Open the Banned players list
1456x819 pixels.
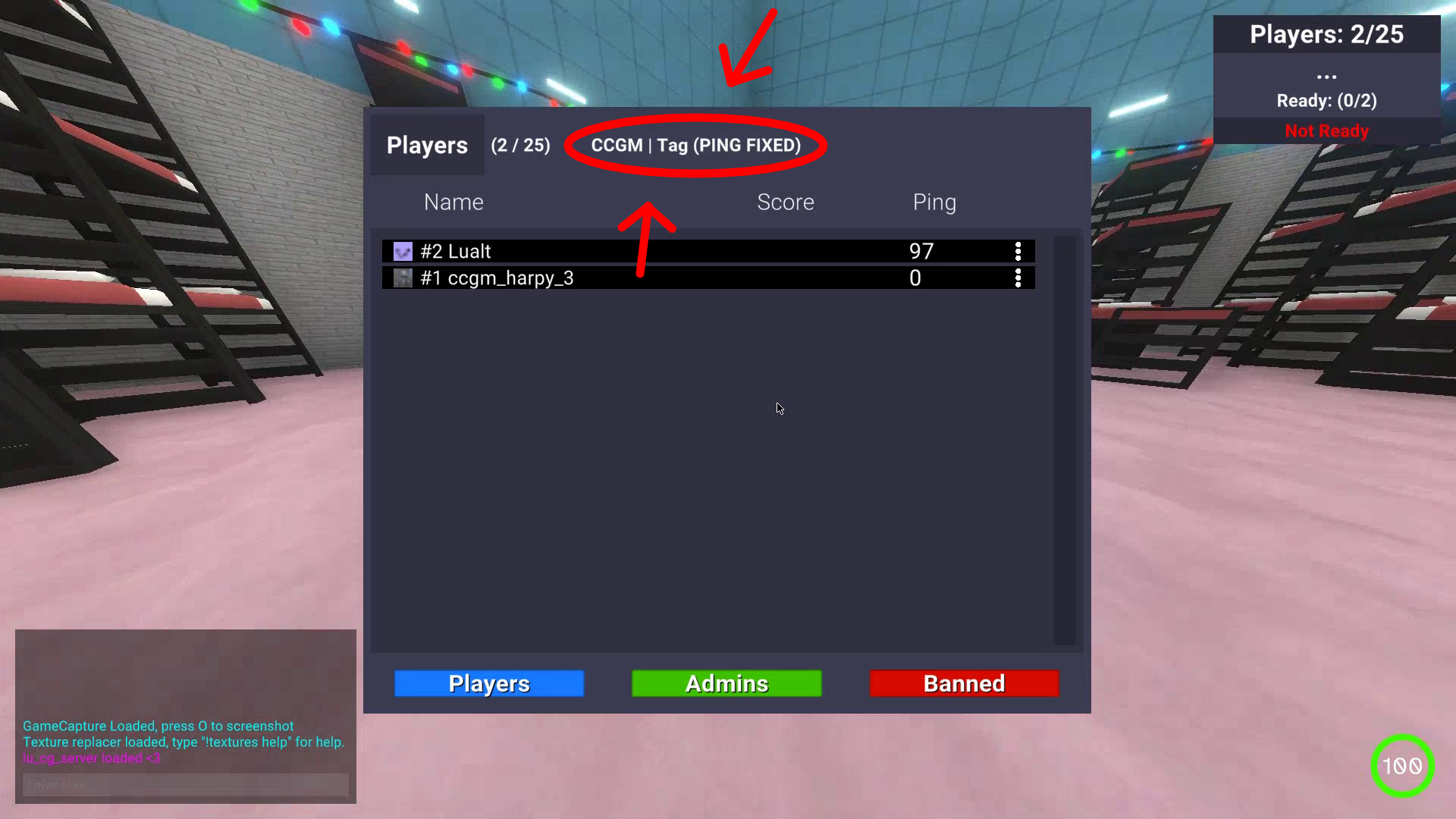964,683
